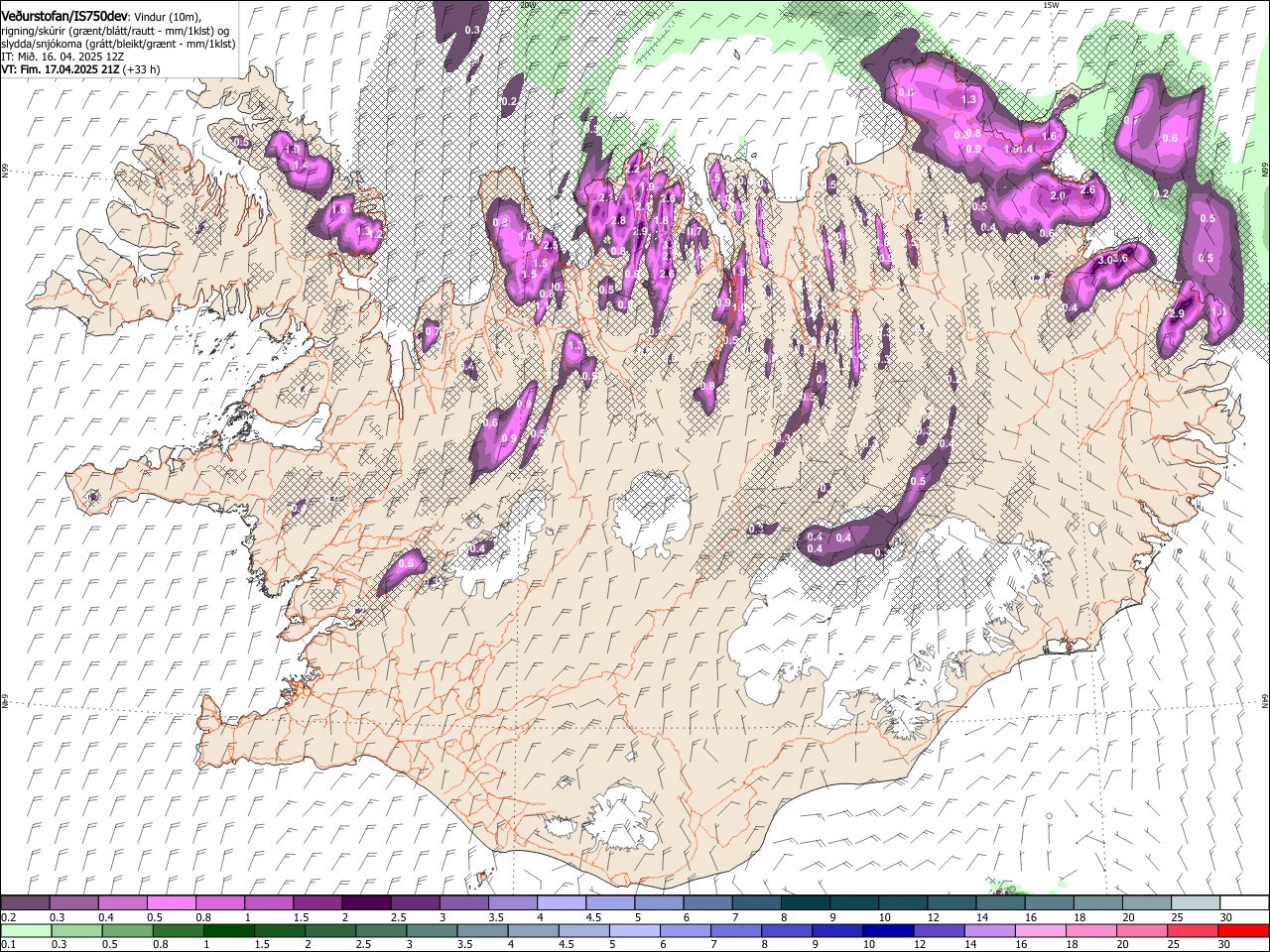Pick the violet 12 mm rain legend swatch

tap(938, 930)
